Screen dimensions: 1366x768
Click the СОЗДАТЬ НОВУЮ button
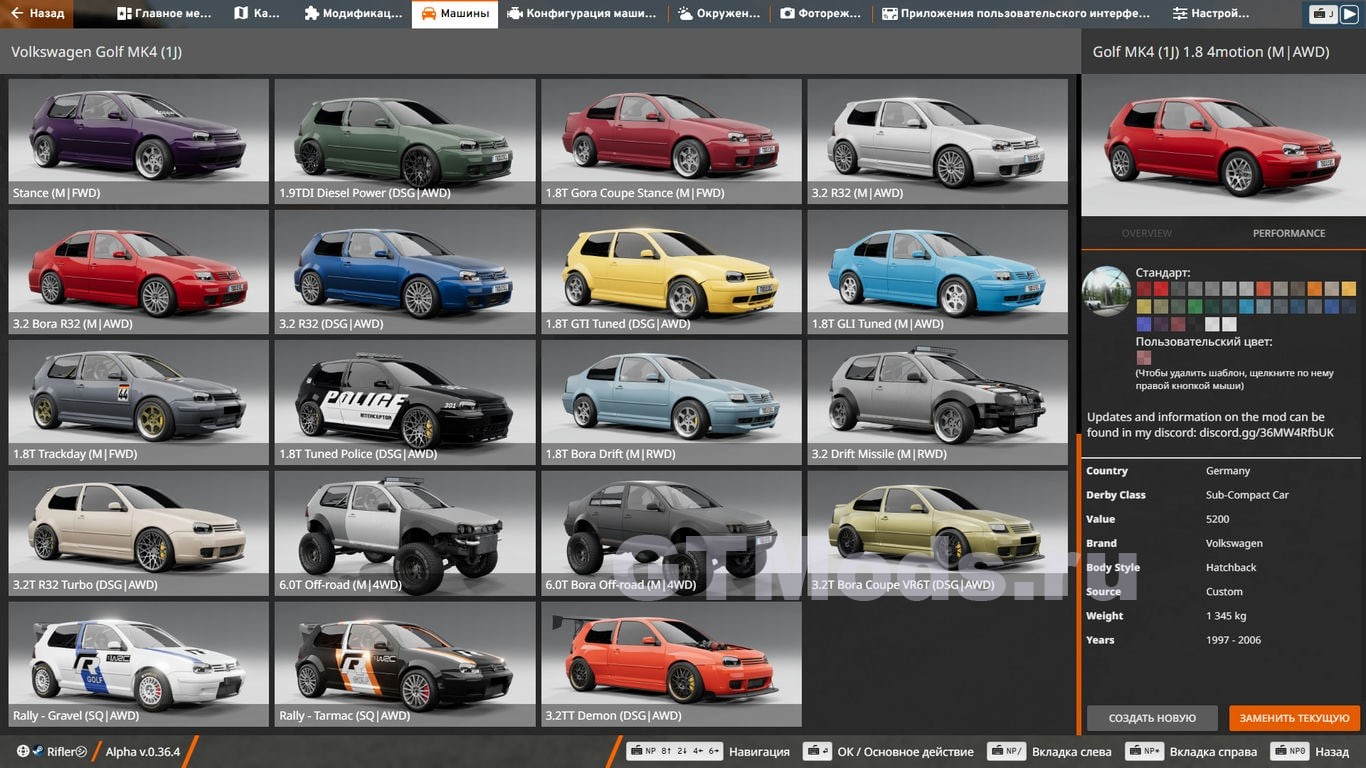click(1152, 718)
